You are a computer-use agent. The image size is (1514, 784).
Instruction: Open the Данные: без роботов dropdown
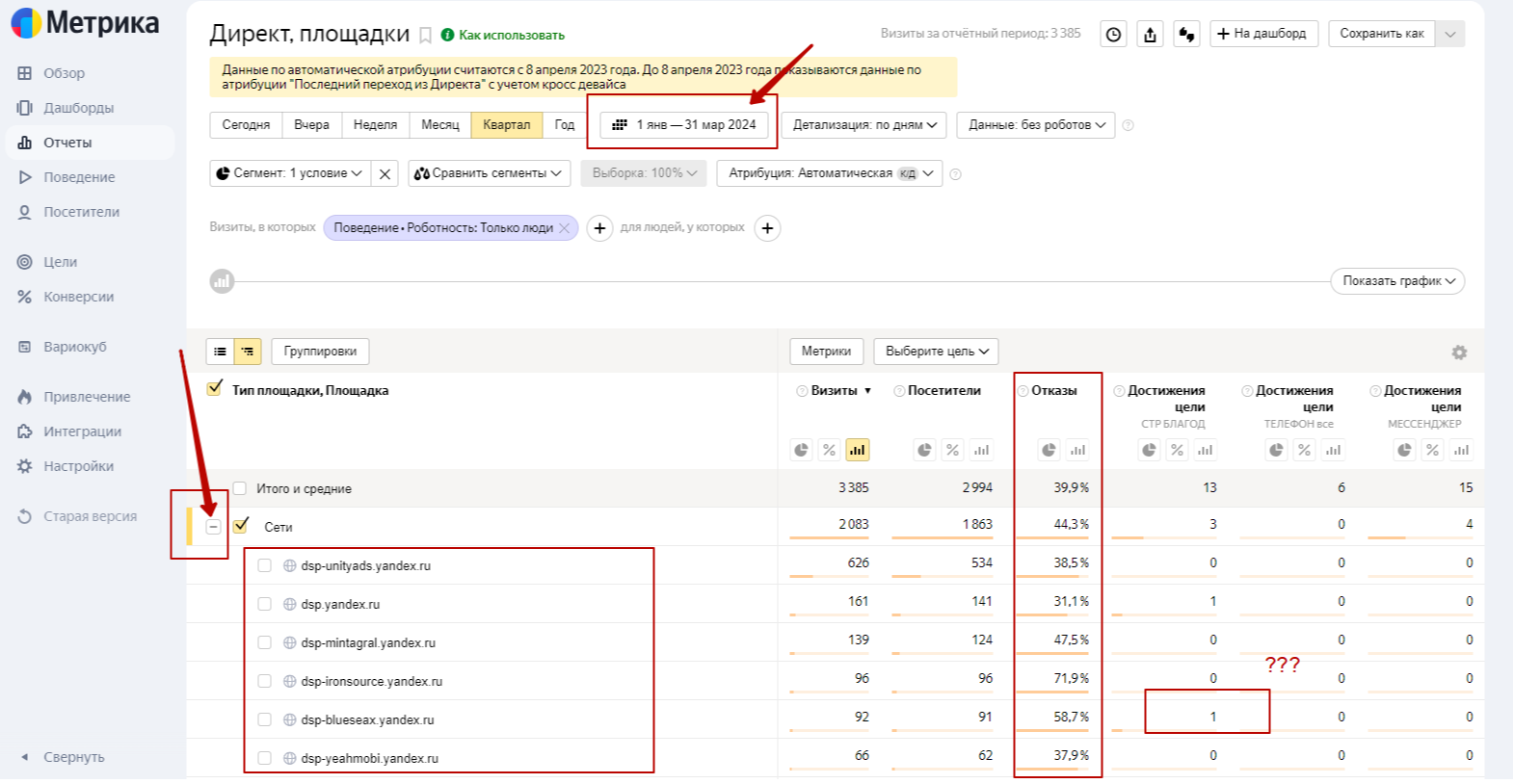[x=1036, y=125]
